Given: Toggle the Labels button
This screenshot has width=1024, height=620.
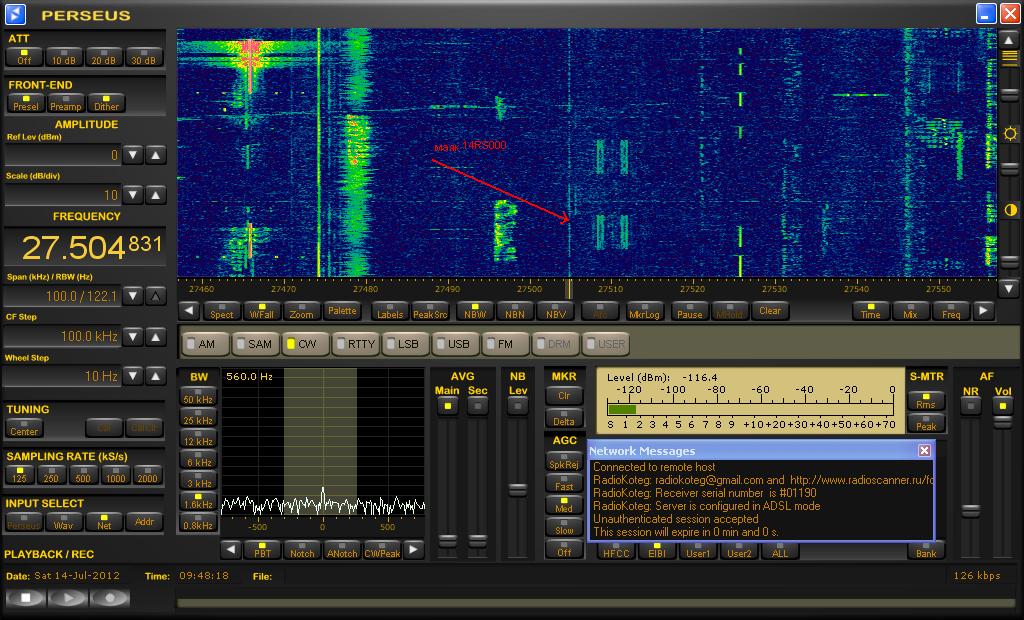Looking at the screenshot, I should pyautogui.click(x=390, y=311).
